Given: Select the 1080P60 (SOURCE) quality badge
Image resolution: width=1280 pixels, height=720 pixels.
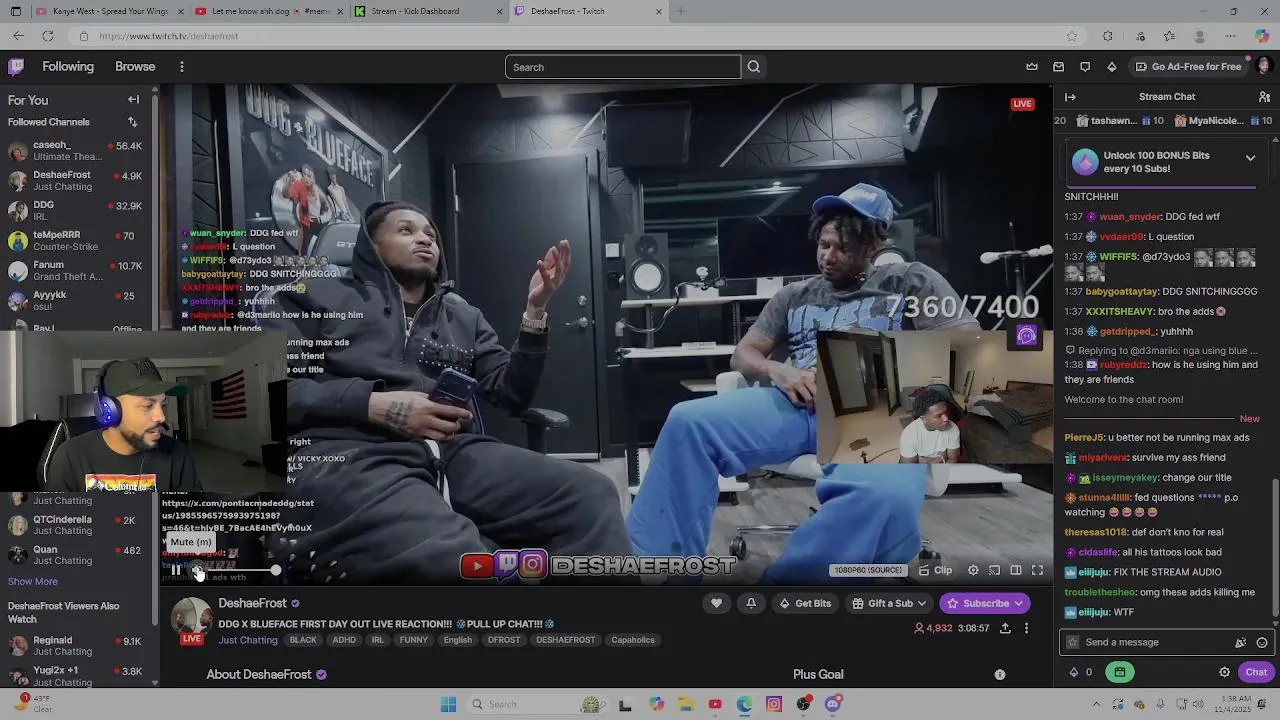Looking at the screenshot, I should tap(869, 570).
